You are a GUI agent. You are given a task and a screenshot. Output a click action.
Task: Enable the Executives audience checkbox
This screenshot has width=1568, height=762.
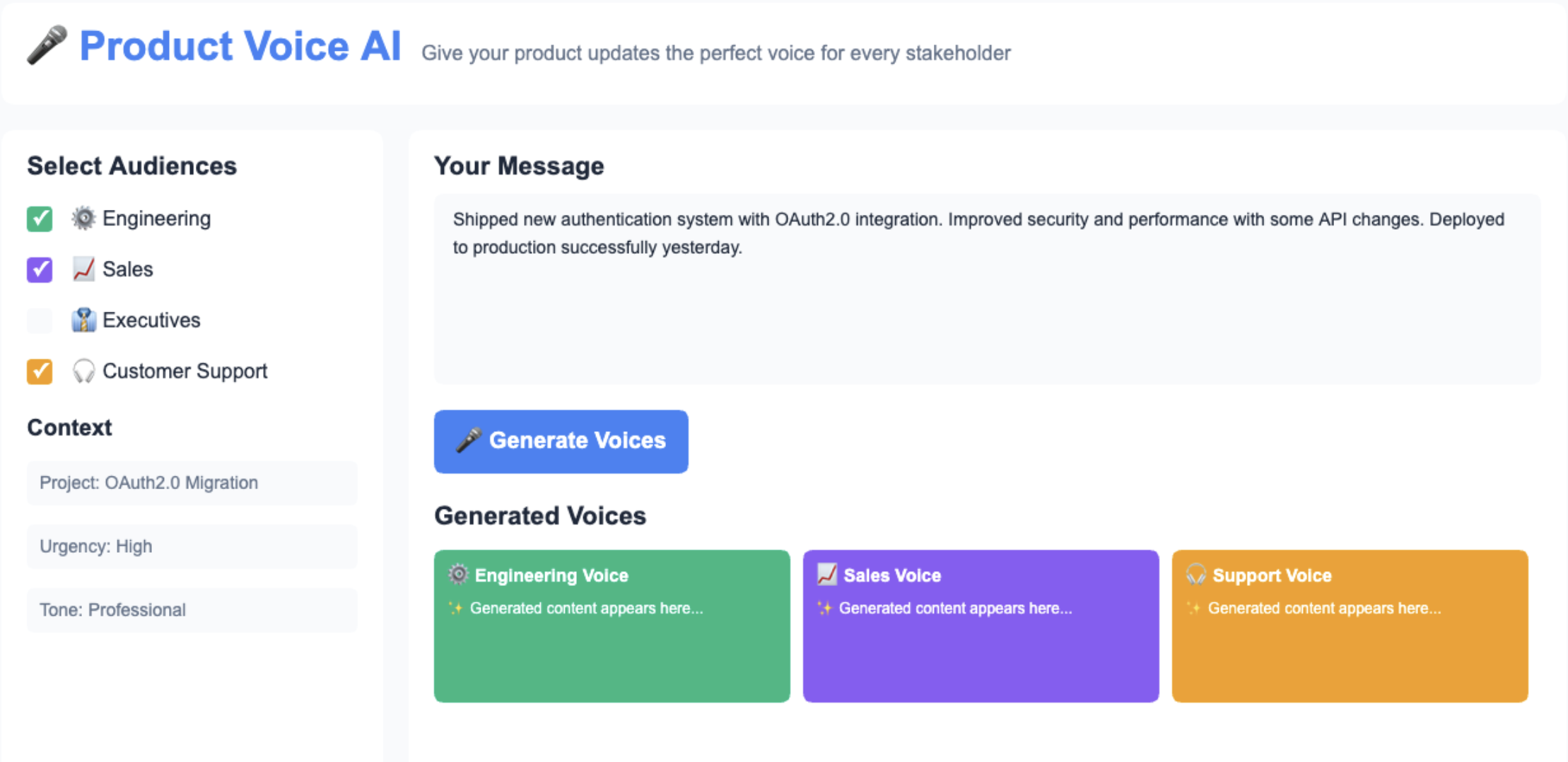(40, 320)
